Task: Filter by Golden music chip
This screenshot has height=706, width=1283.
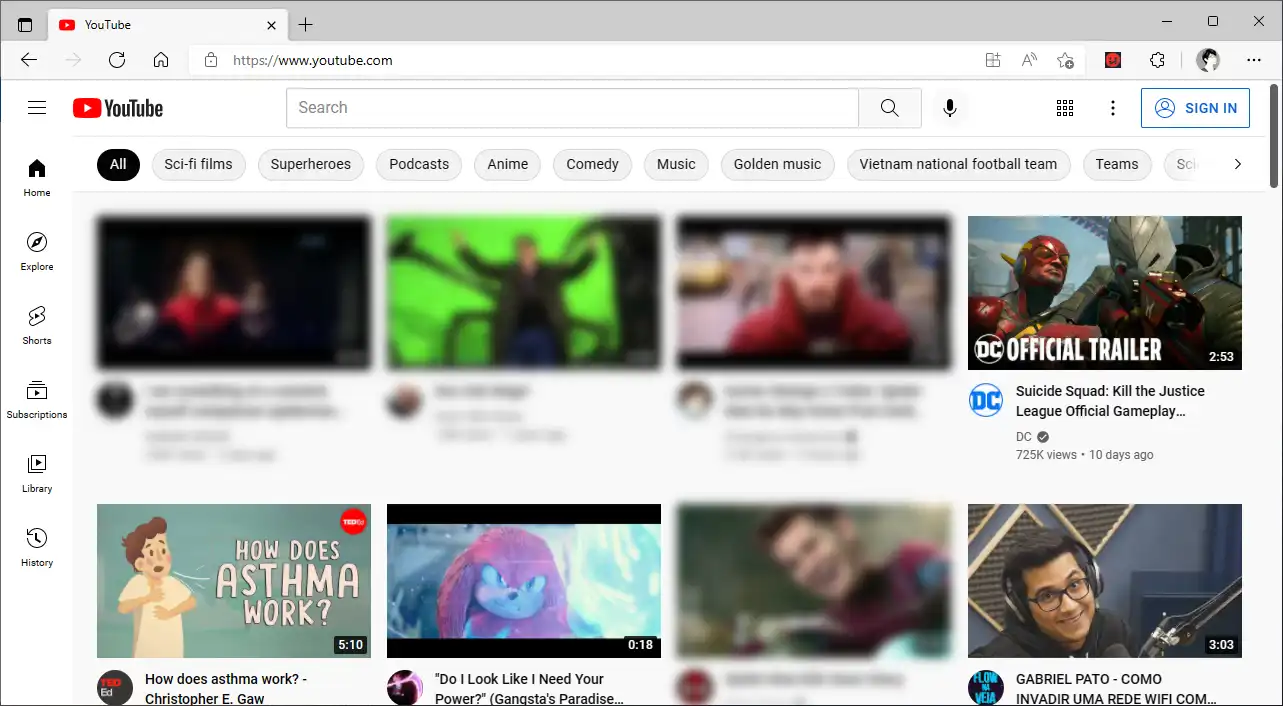Action: (x=777, y=164)
